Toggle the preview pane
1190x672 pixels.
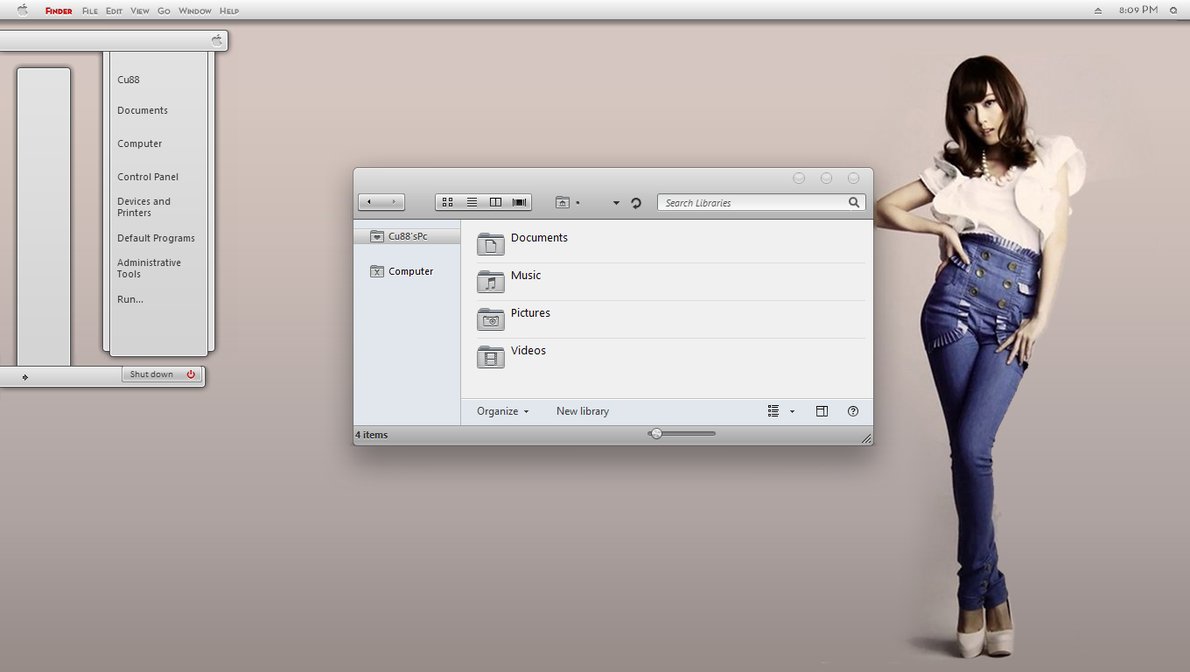822,411
